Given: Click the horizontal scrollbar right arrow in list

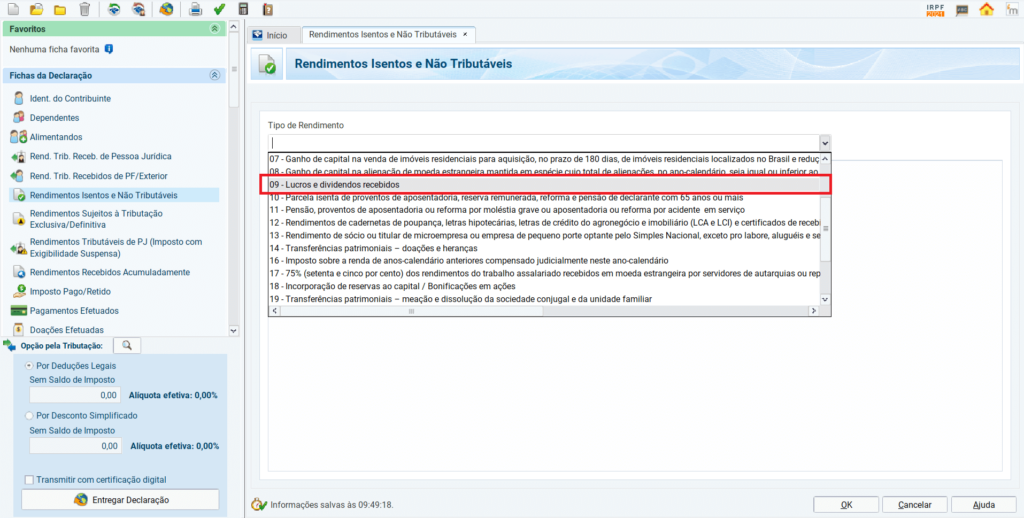Looking at the screenshot, I should tap(813, 311).
